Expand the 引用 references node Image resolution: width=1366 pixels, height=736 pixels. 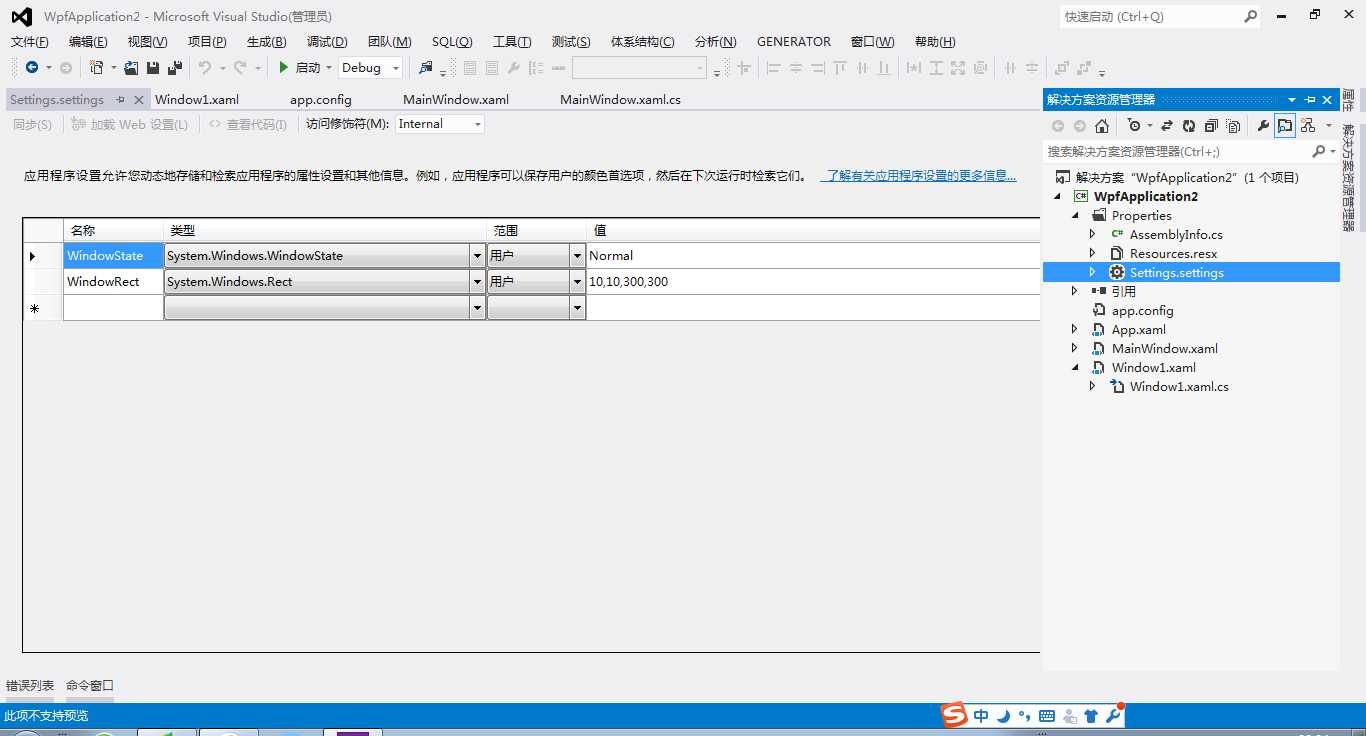(x=1075, y=292)
